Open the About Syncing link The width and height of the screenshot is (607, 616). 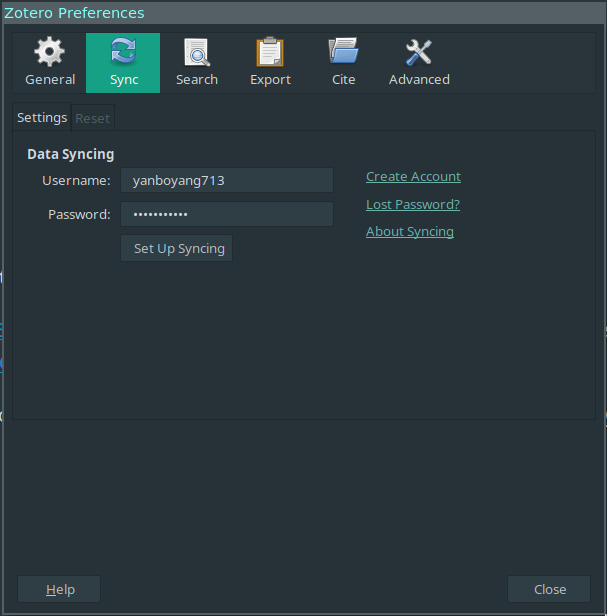410,232
